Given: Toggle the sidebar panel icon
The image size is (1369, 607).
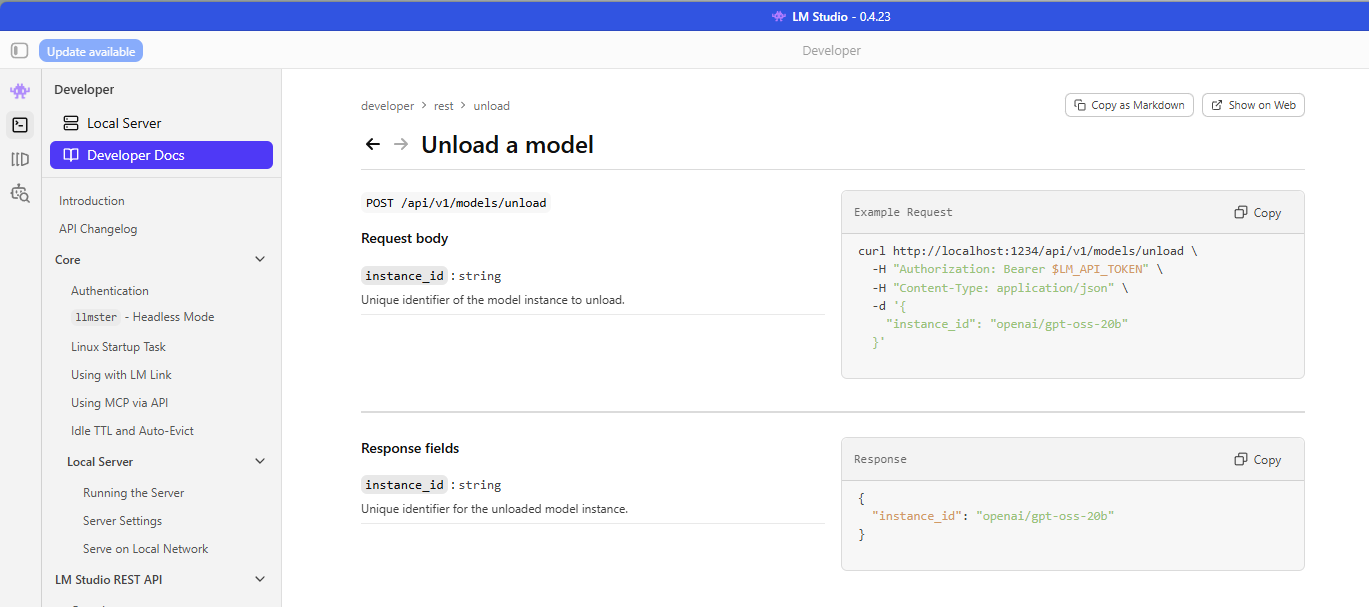Looking at the screenshot, I should click(x=19, y=50).
